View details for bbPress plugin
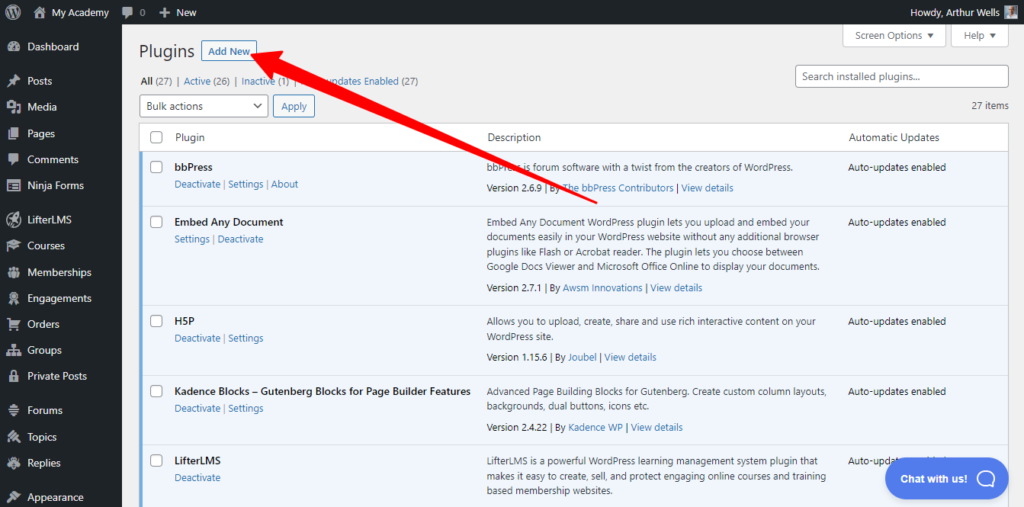Image resolution: width=1024 pixels, height=507 pixels. pyautogui.click(x=707, y=188)
